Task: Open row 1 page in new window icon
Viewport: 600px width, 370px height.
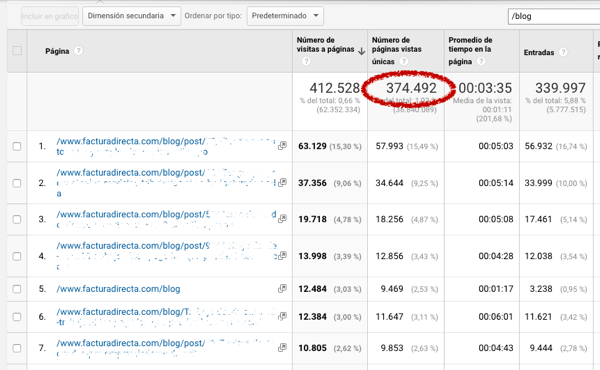Action: coord(282,146)
